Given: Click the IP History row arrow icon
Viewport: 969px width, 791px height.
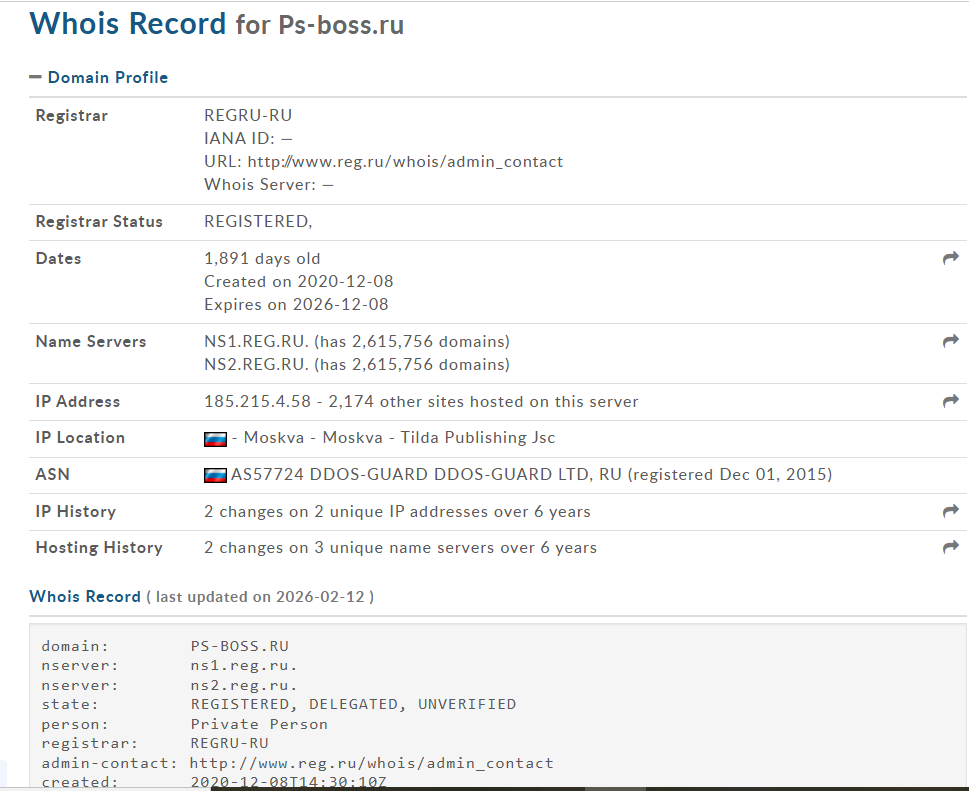Looking at the screenshot, I should (x=950, y=511).
